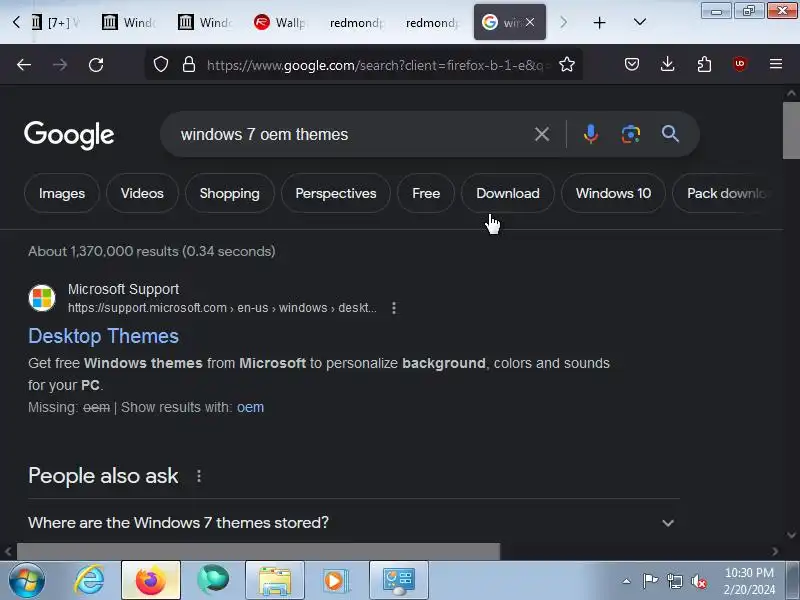Image resolution: width=800 pixels, height=600 pixels.
Task: Click Show desktop button at taskbar end
Action: [793, 581]
